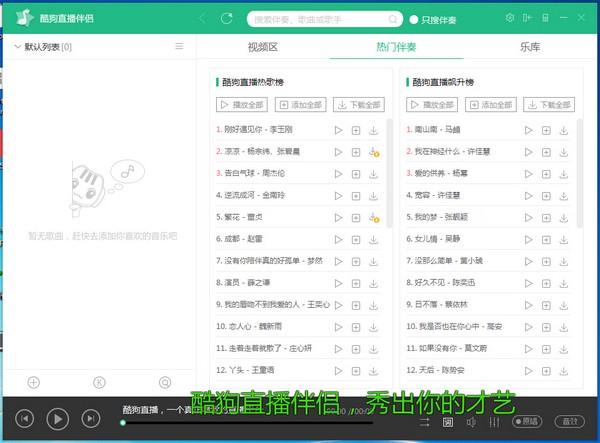Open settings gear in title bar
Viewport: 600px width, 443px height.
(x=510, y=18)
